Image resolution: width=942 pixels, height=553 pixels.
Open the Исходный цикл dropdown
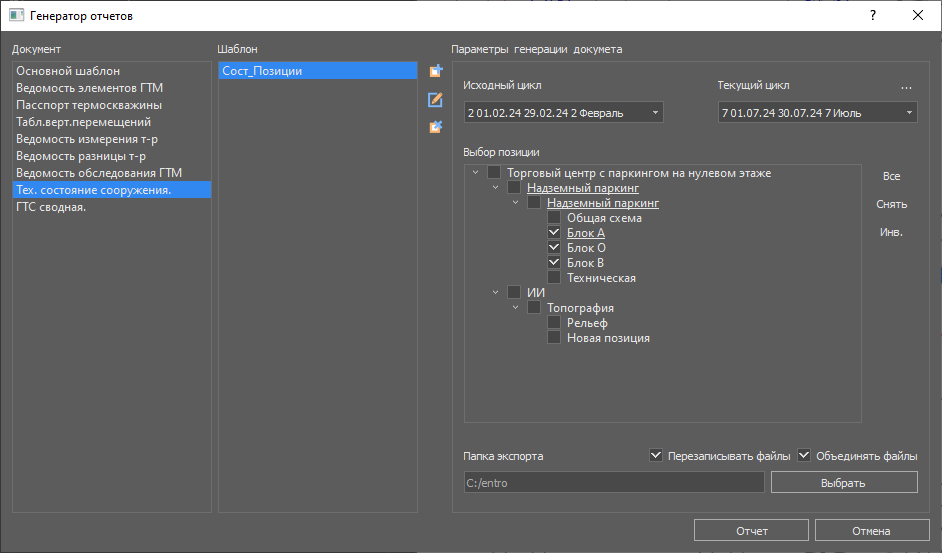[562, 113]
